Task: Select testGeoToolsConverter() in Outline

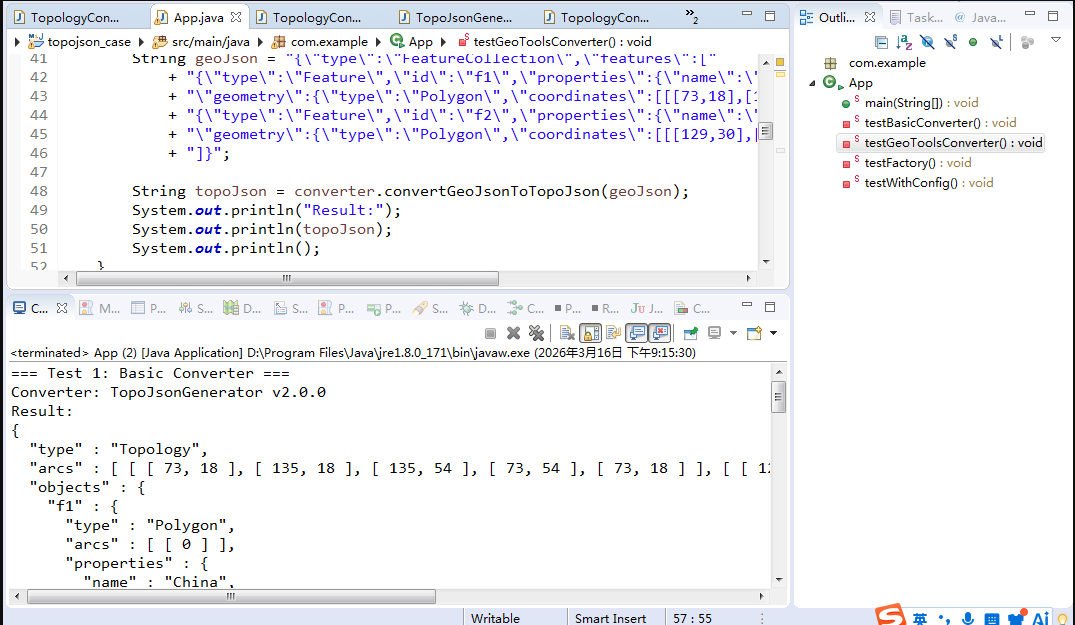Action: (940, 143)
